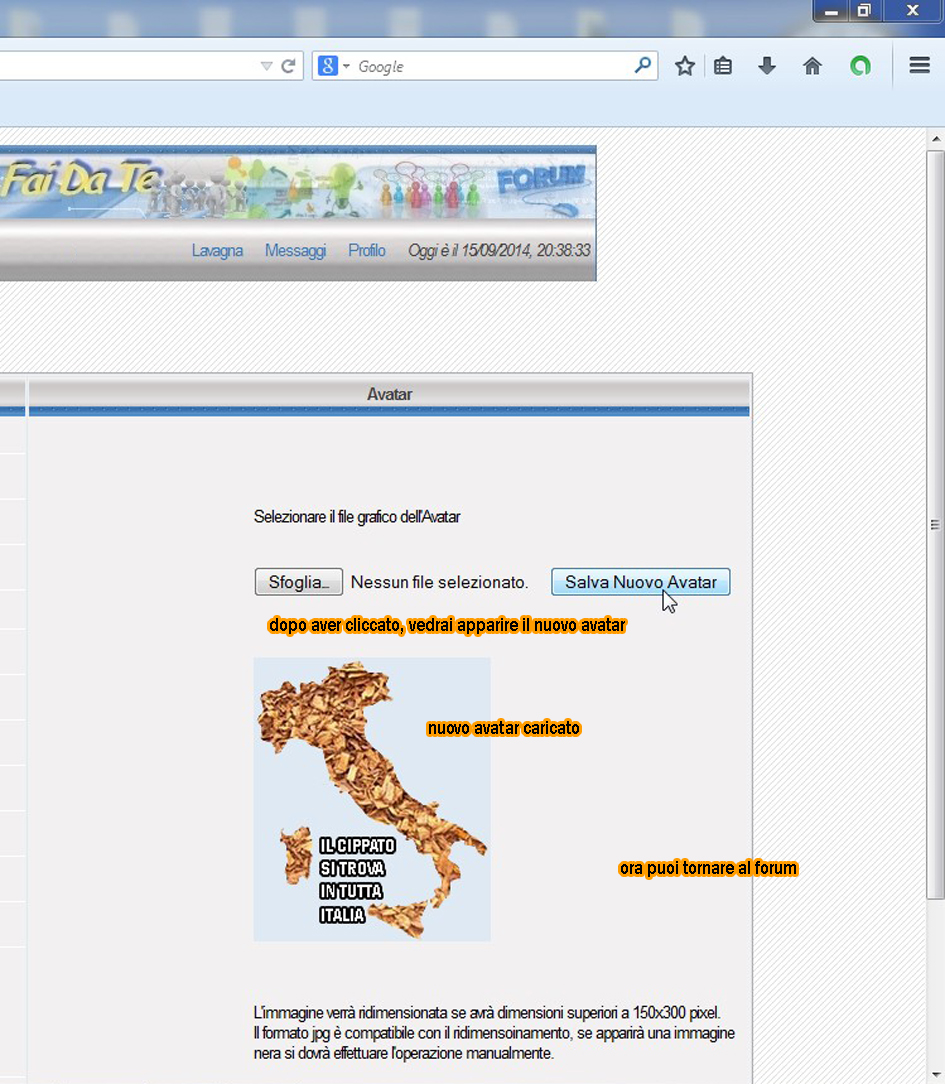The height and width of the screenshot is (1084, 945).
Task: Open the Google search engine selector
Action: coord(334,66)
